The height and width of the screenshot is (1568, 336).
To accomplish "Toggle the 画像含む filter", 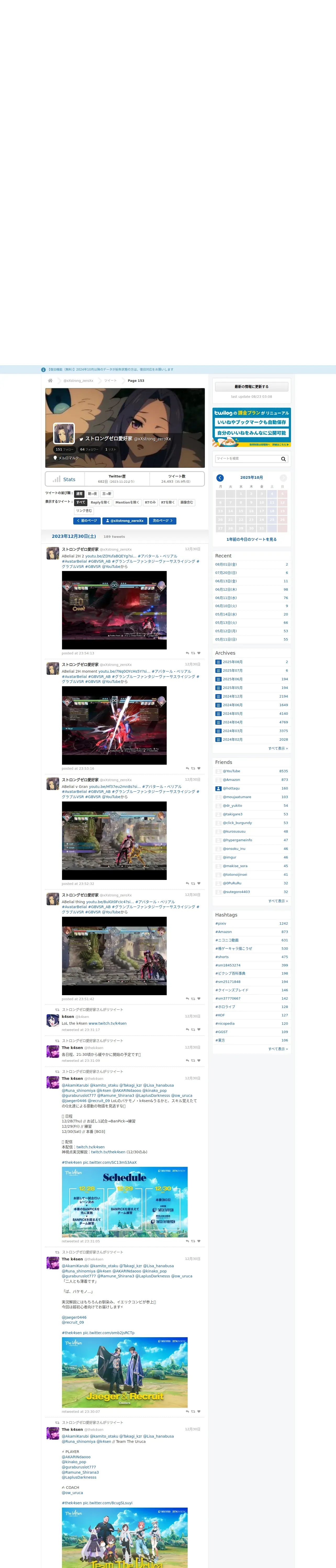I will pyautogui.click(x=187, y=502).
